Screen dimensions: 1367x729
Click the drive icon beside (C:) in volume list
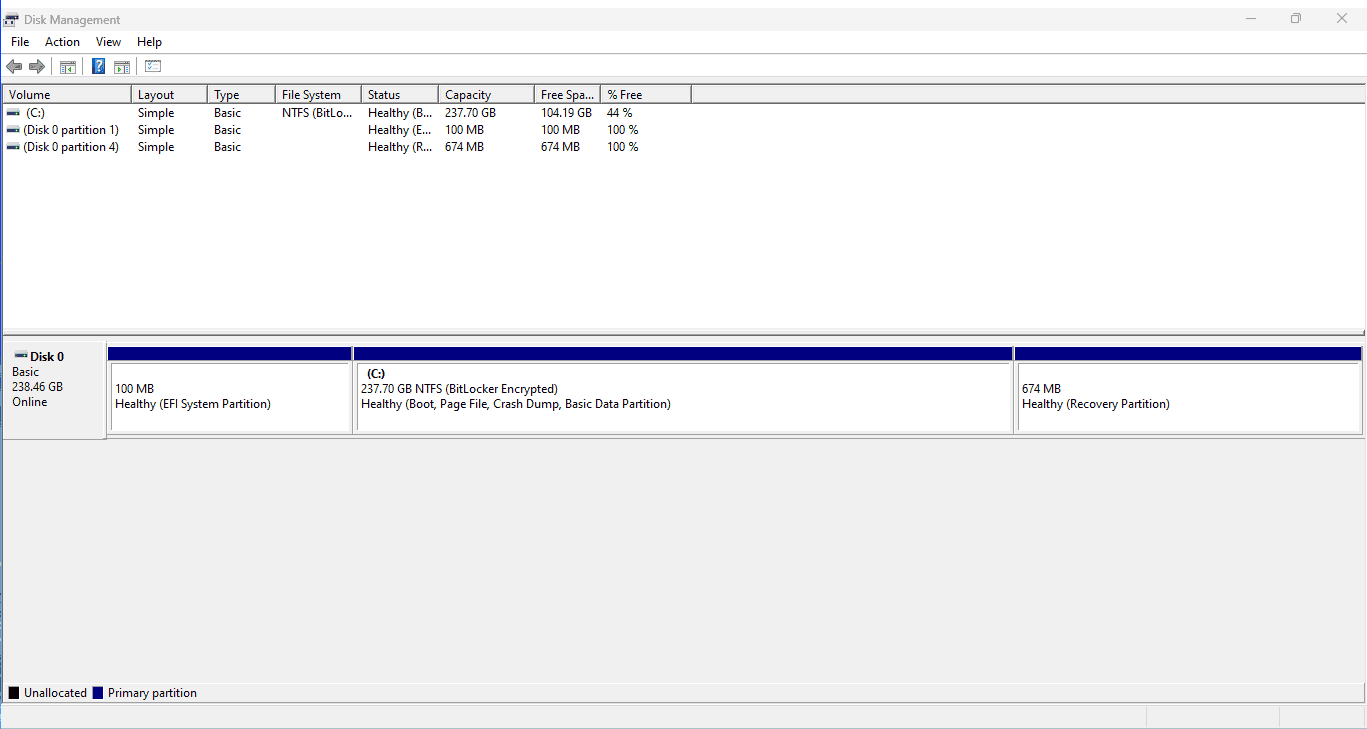[13, 113]
